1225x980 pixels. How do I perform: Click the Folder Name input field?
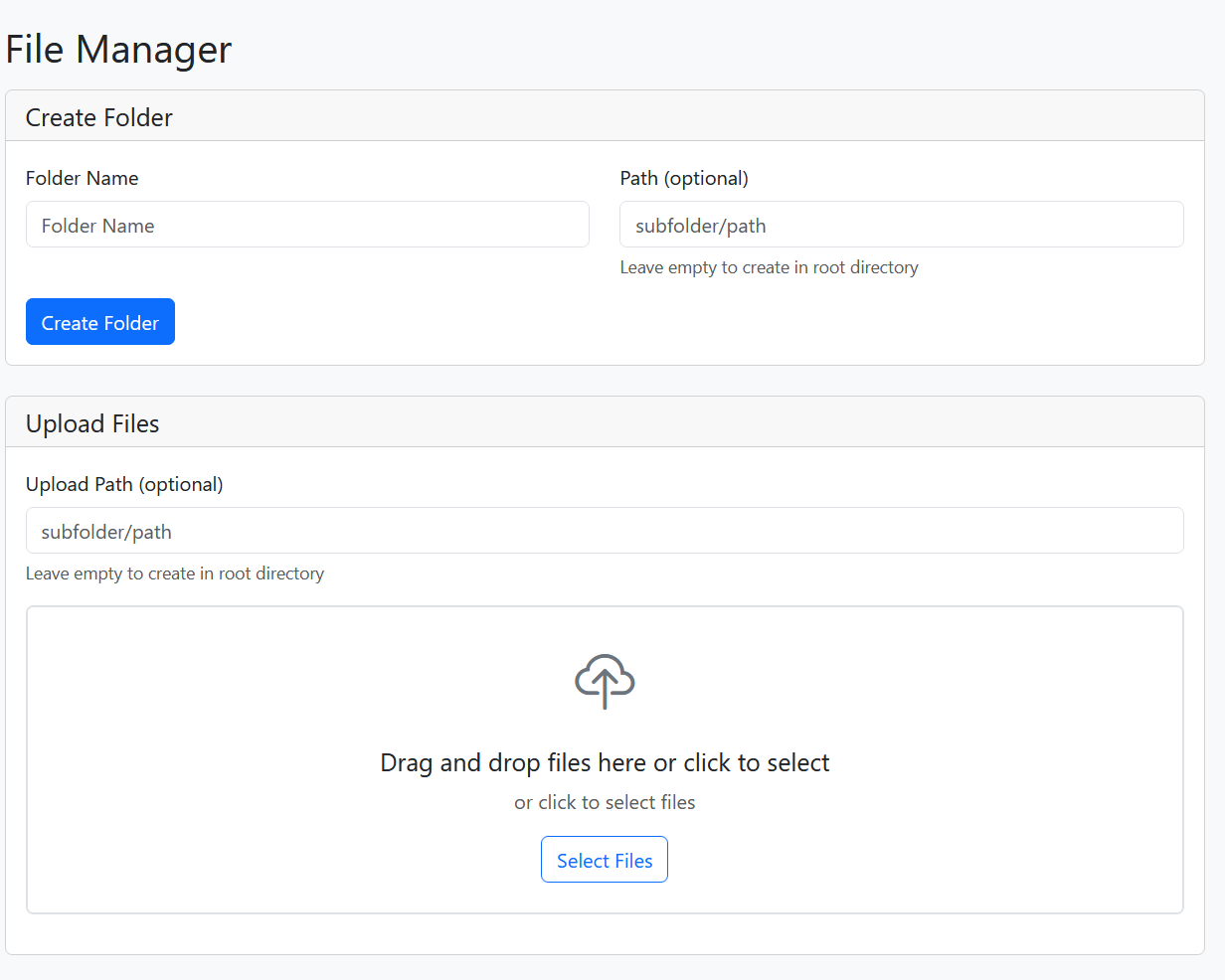tap(307, 224)
